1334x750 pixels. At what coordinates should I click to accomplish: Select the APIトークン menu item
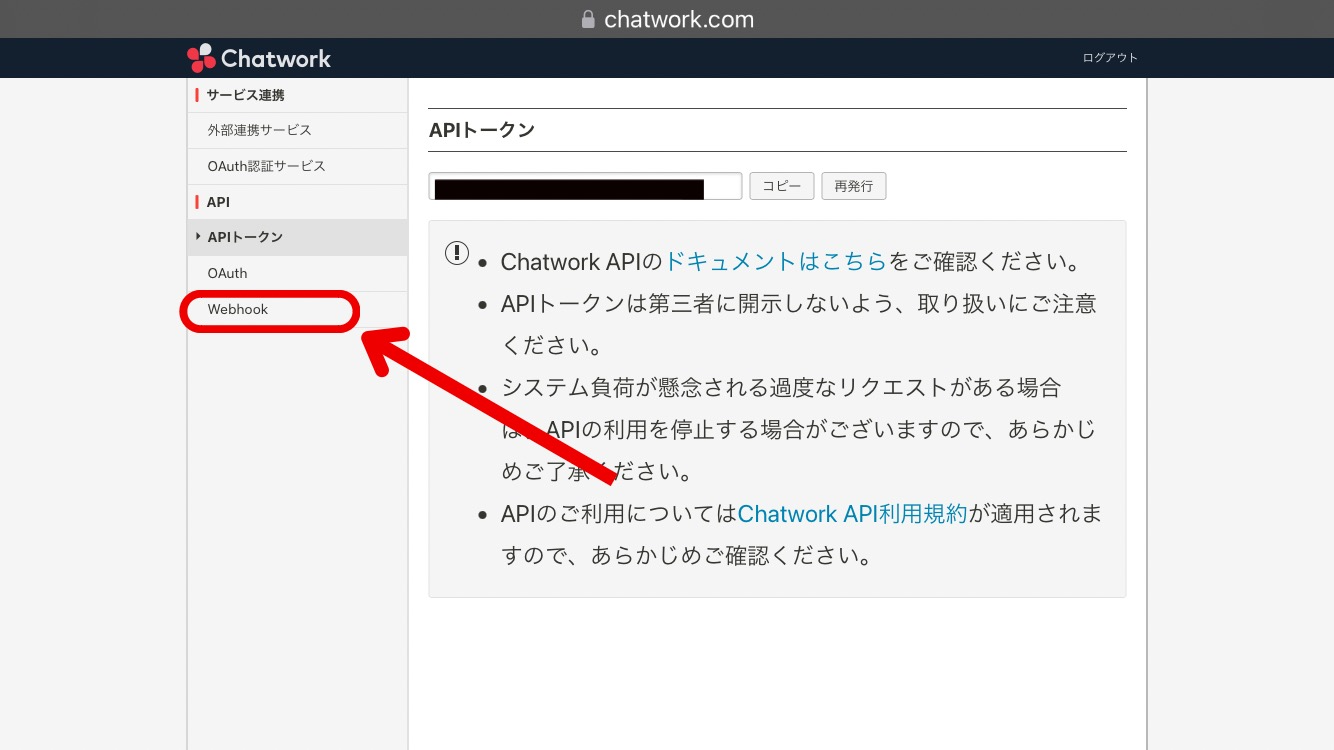coord(245,238)
